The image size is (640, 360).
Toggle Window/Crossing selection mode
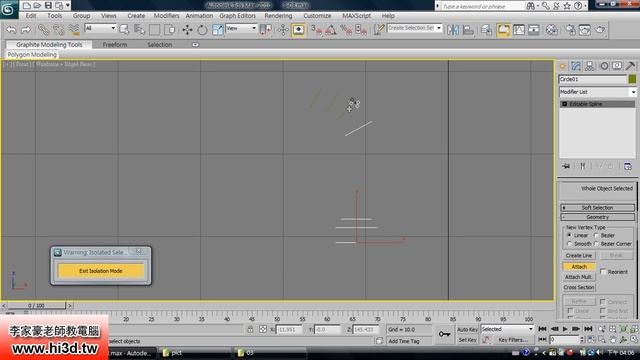[170, 30]
